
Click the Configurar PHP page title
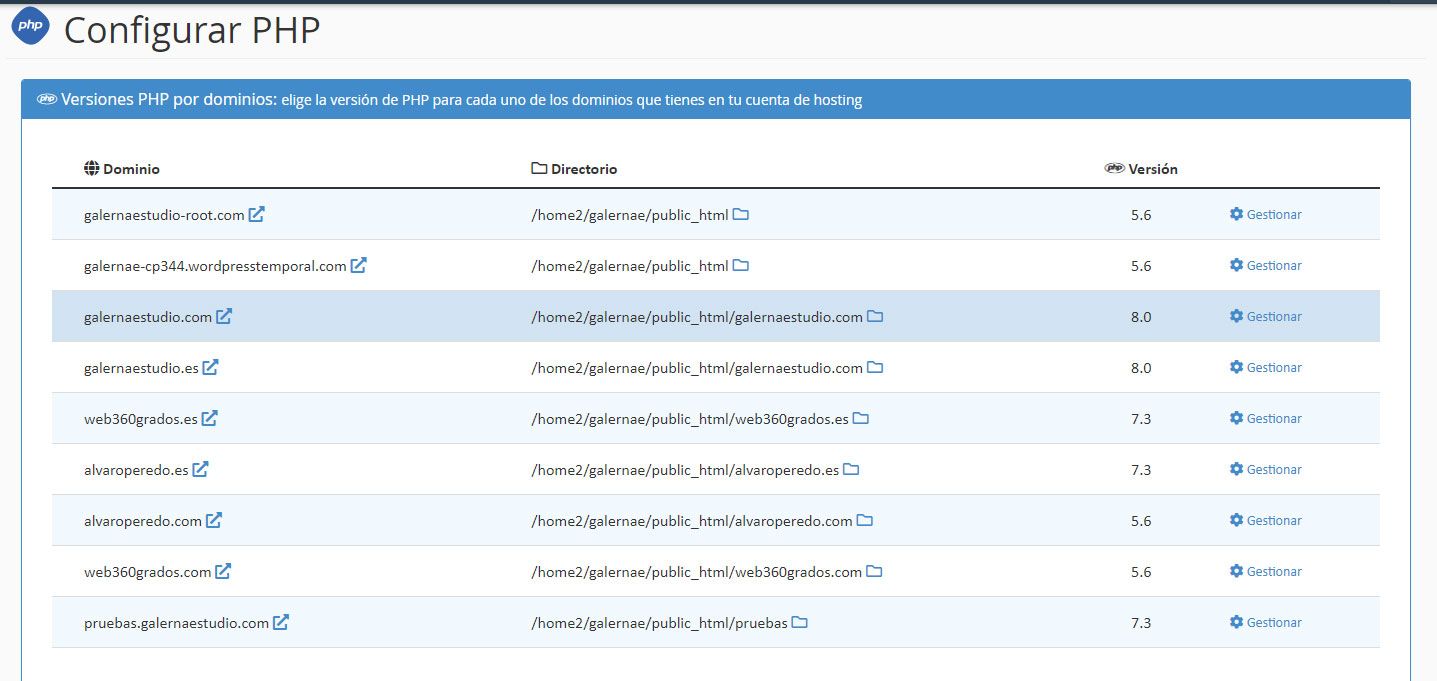click(x=192, y=29)
